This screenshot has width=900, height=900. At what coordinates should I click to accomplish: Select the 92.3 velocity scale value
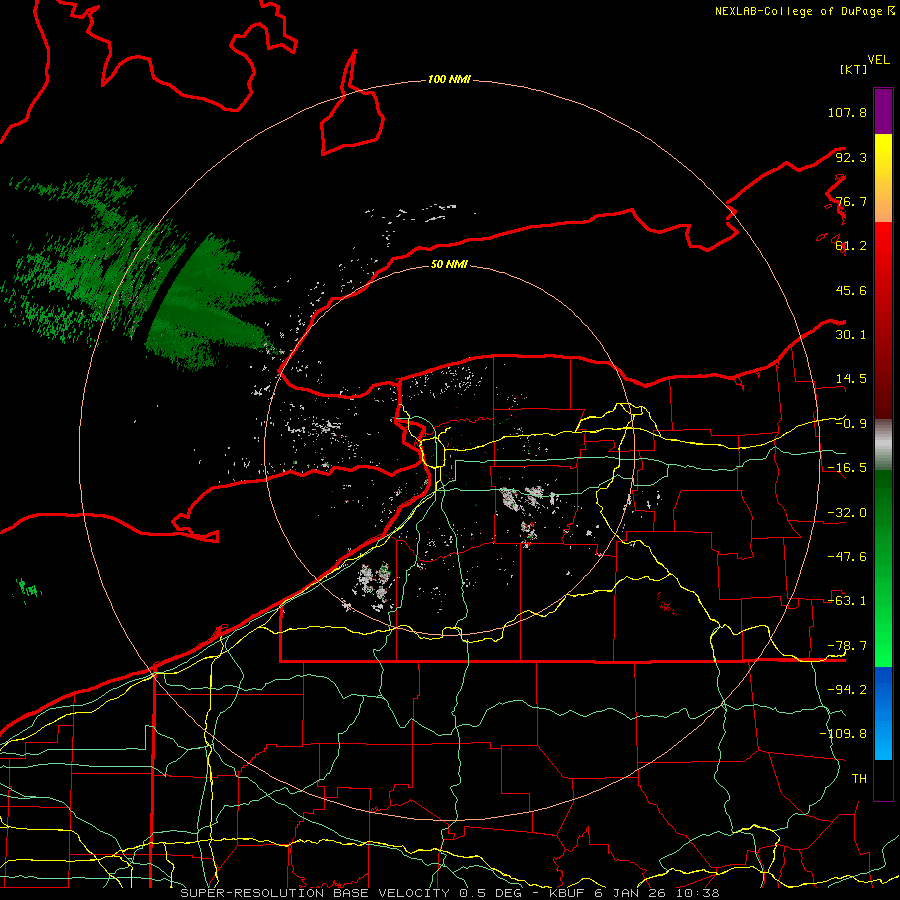click(851, 157)
